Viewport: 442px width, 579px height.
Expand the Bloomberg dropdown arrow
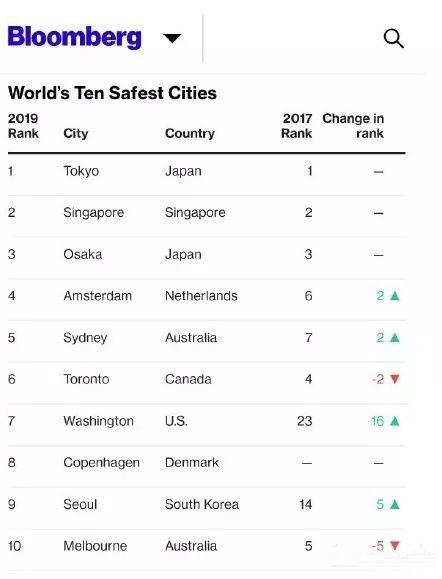[x=172, y=38]
